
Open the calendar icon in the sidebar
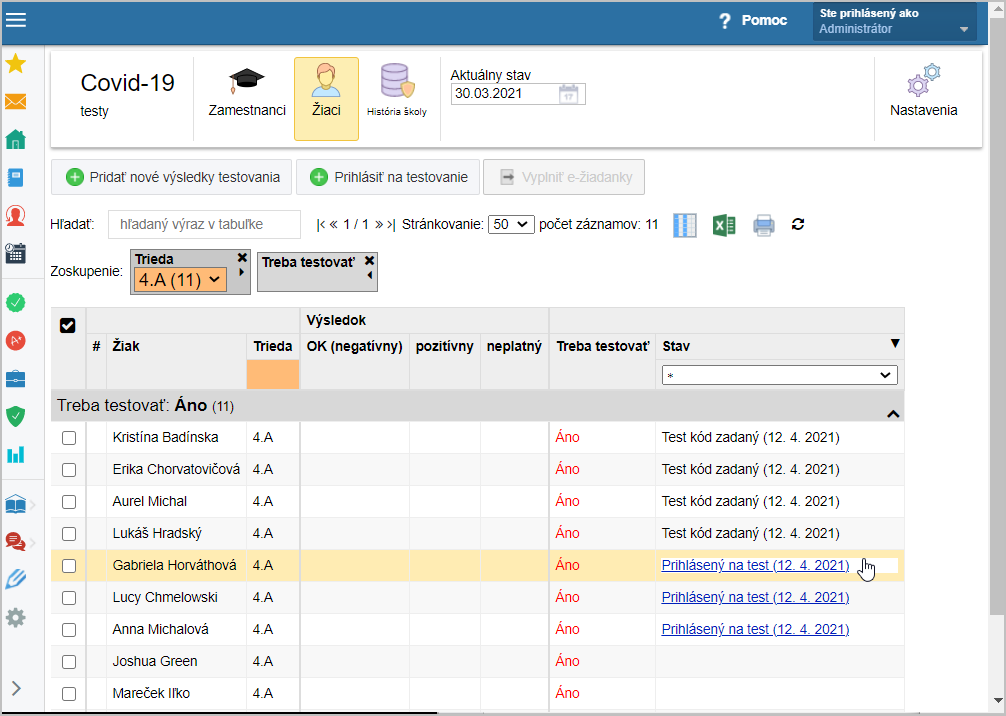pos(15,253)
